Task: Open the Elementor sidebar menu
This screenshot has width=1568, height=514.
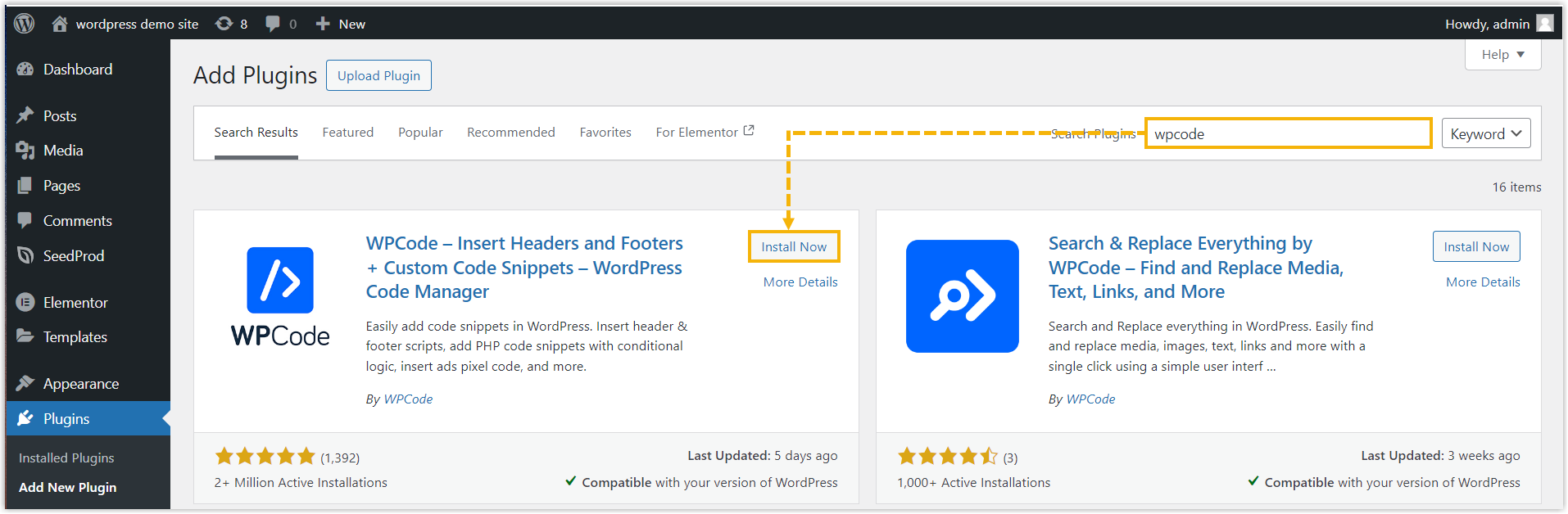Action: [75, 303]
